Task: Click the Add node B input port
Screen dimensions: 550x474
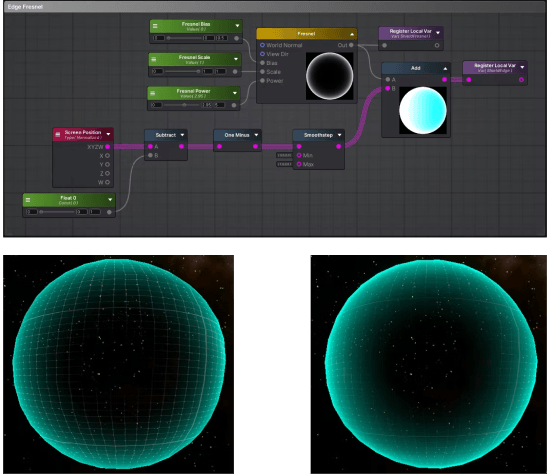Action: [x=388, y=88]
